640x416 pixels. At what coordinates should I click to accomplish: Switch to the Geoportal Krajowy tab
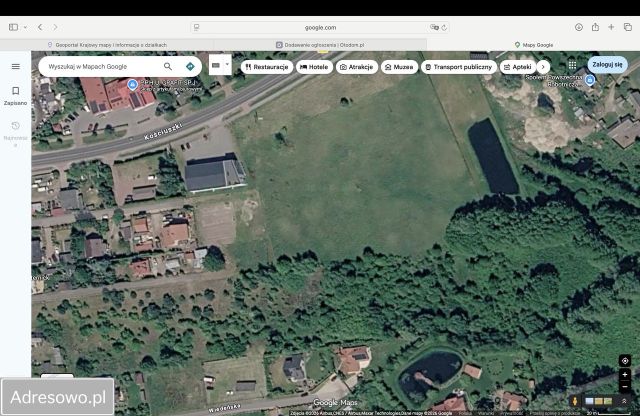point(107,45)
